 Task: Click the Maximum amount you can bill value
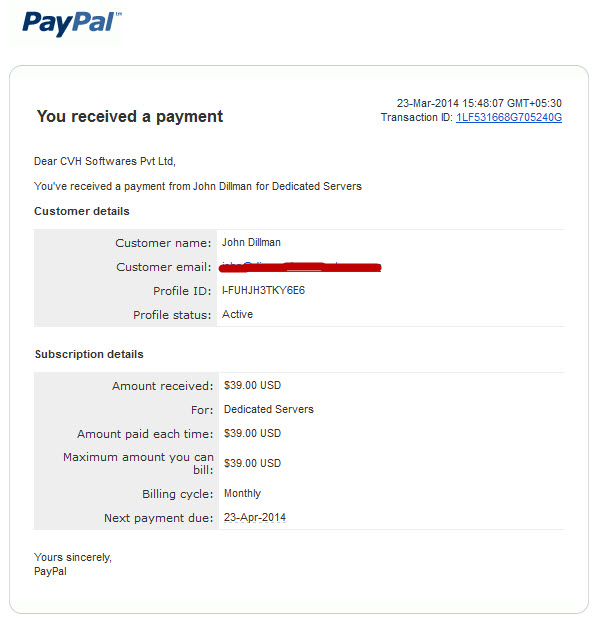pos(252,463)
